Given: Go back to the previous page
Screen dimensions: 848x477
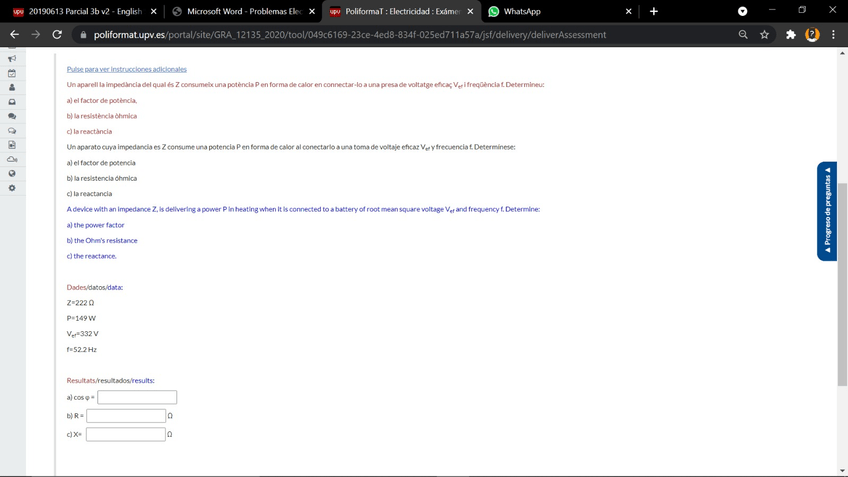Looking at the screenshot, I should click(14, 35).
